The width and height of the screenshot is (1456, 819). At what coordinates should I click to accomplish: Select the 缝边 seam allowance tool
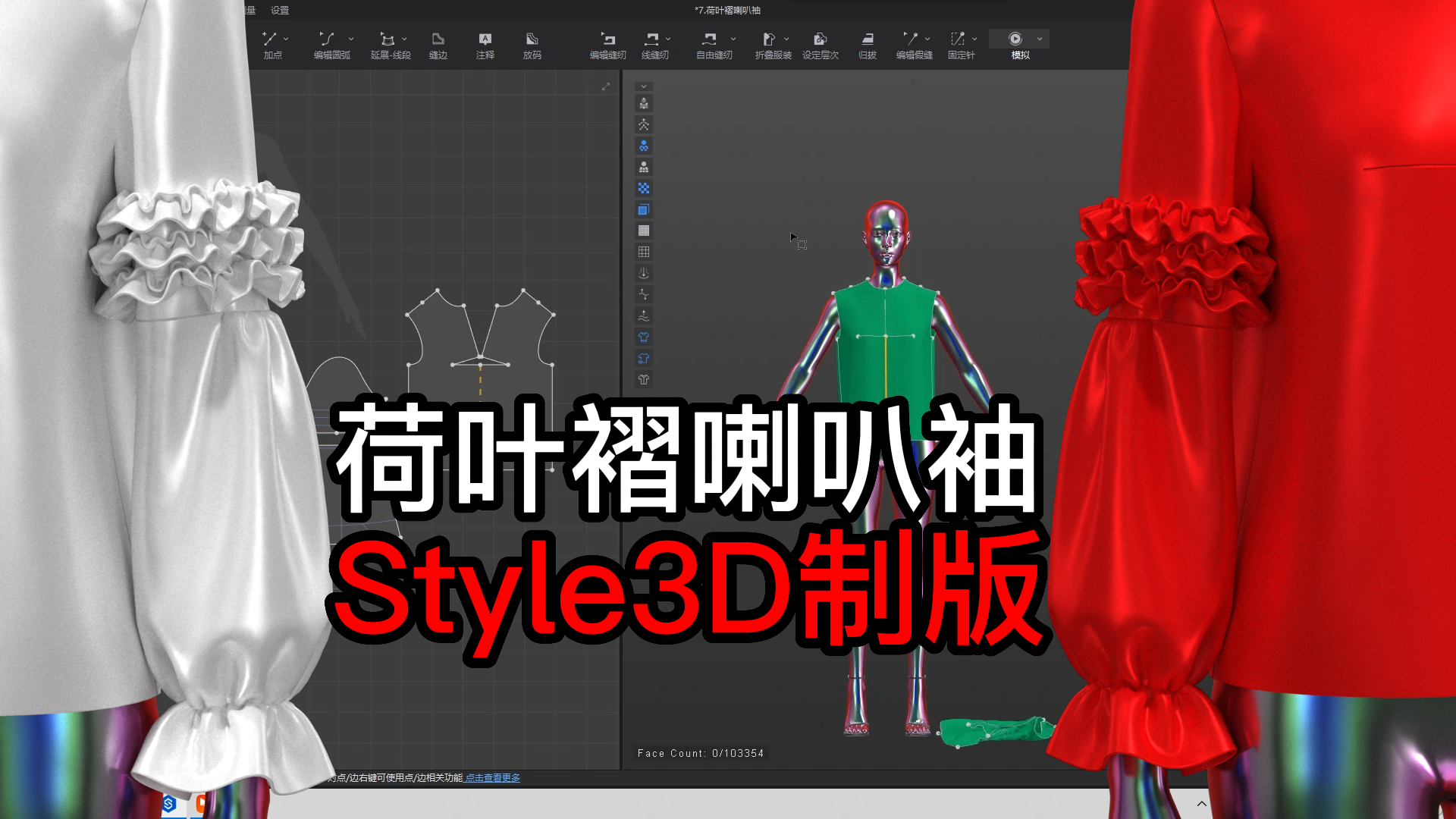[x=438, y=45]
